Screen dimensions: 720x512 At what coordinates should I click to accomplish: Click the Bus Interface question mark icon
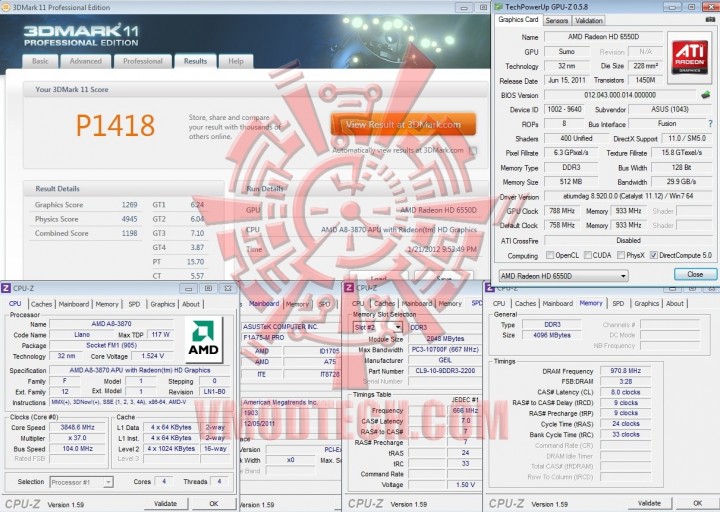point(710,124)
